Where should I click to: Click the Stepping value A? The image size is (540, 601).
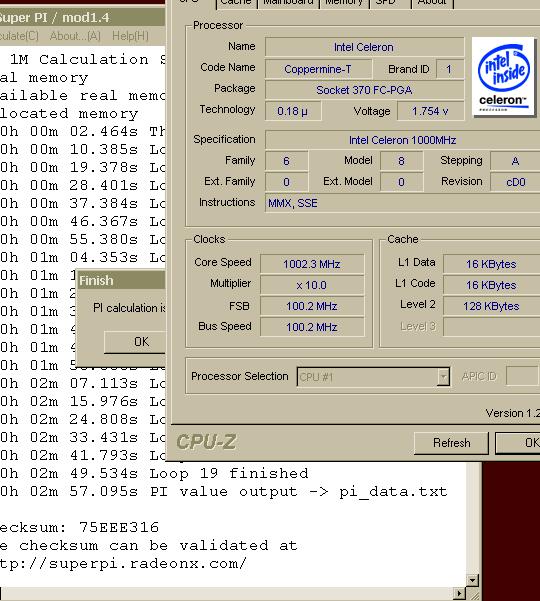(x=515, y=161)
